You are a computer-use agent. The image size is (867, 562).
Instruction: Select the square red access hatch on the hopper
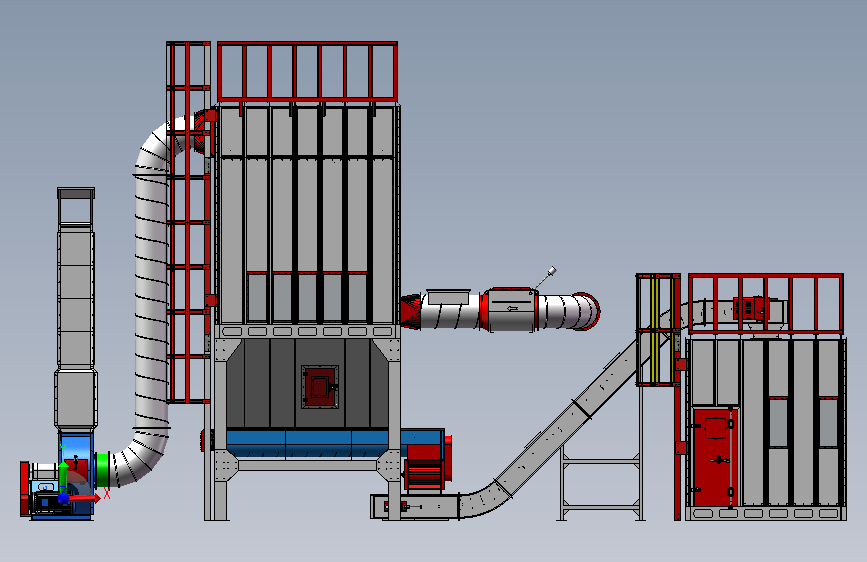(x=320, y=386)
